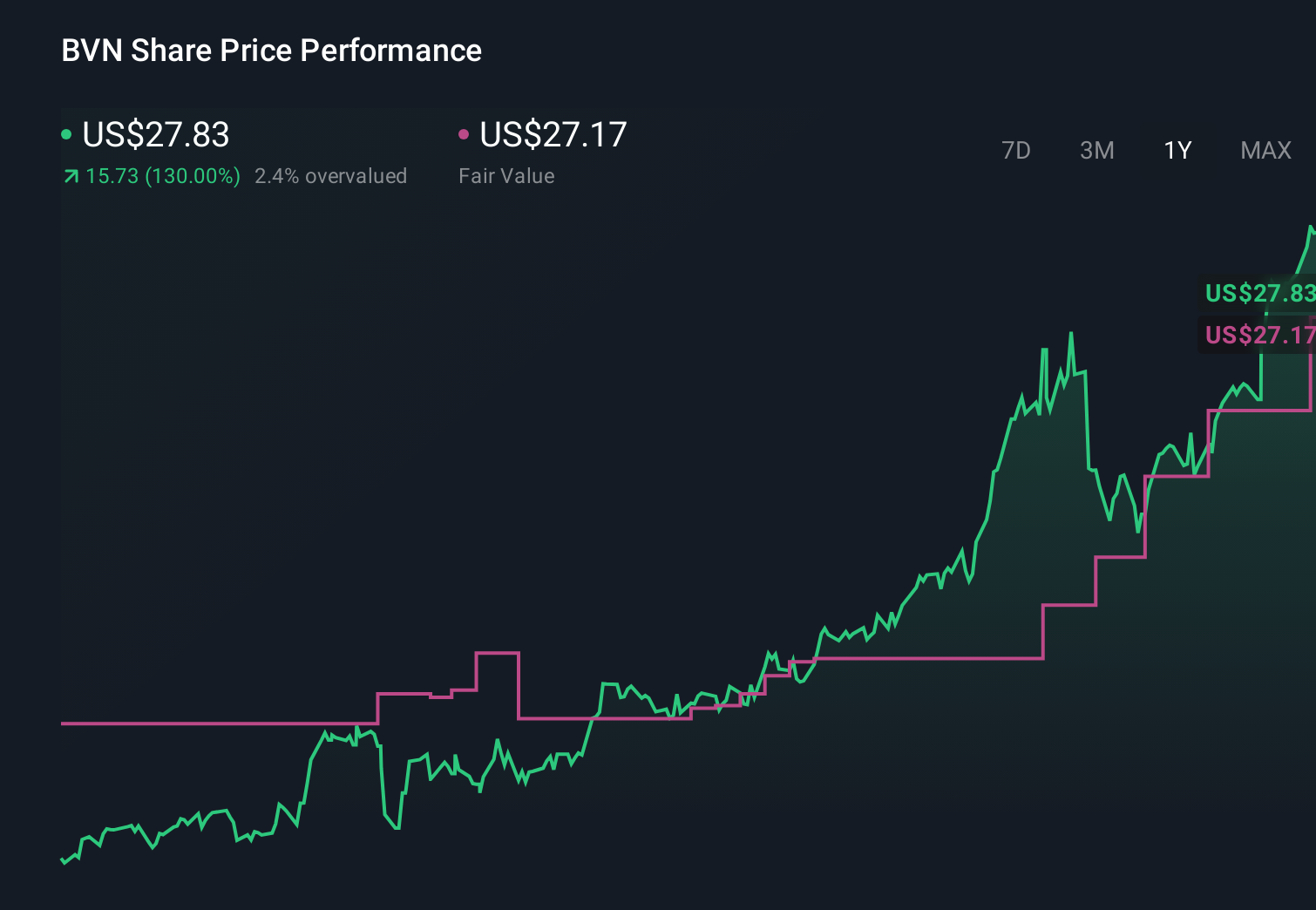The image size is (1316, 910).
Task: Toggle the Fair Value series visibility
Action: tap(465, 133)
